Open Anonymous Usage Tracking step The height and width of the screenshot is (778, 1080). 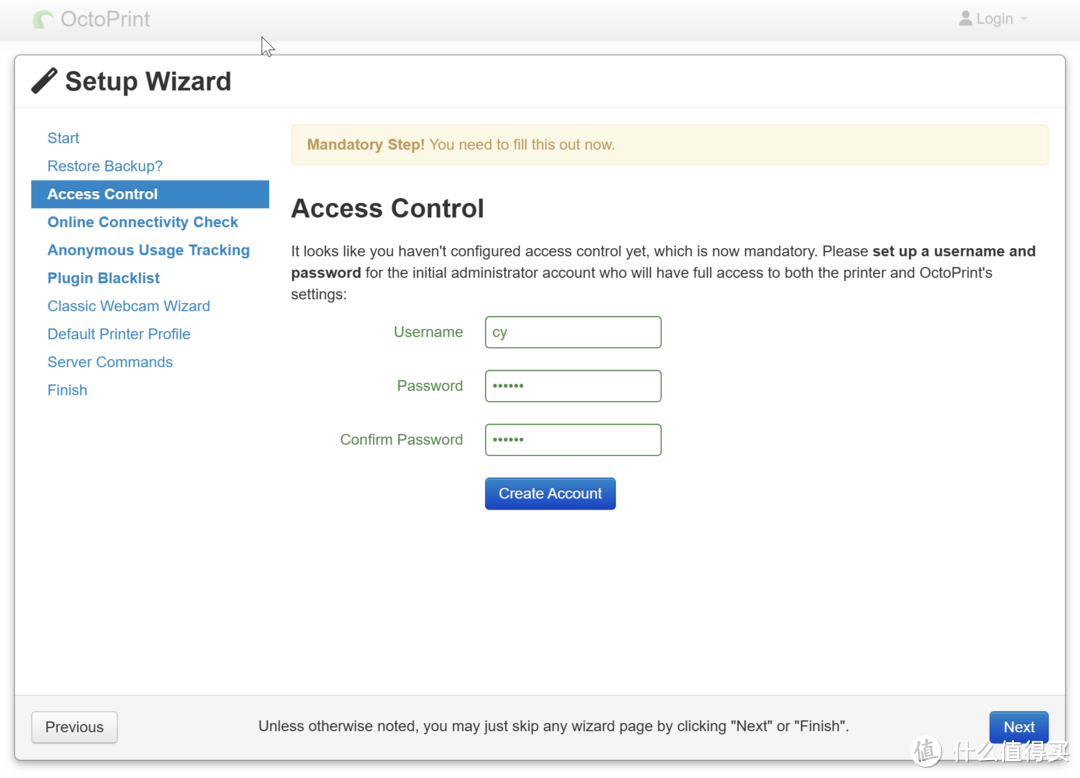pos(148,250)
